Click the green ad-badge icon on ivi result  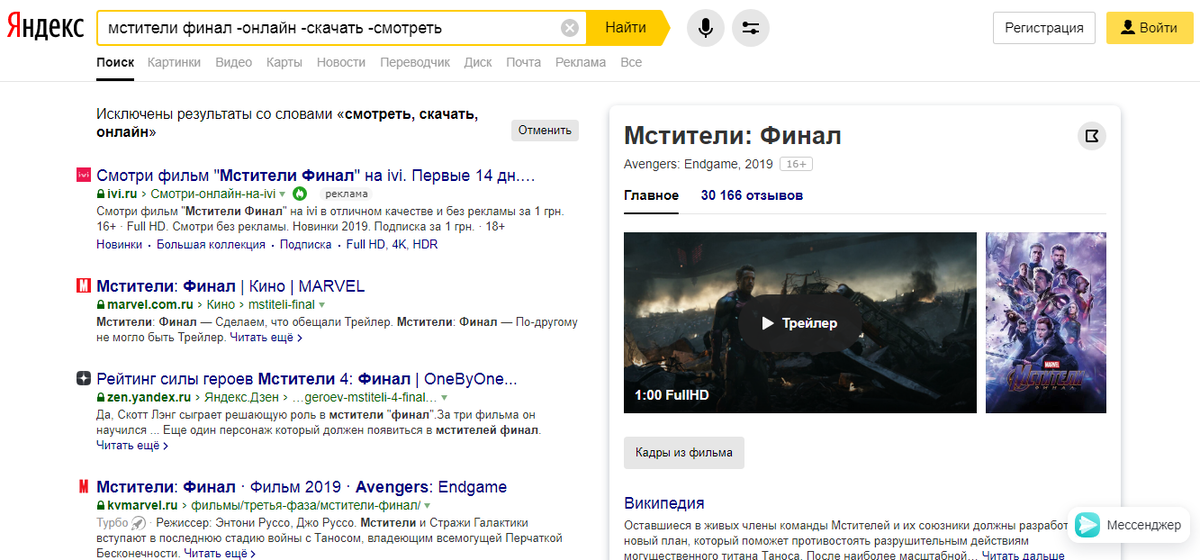pyautogui.click(x=299, y=193)
